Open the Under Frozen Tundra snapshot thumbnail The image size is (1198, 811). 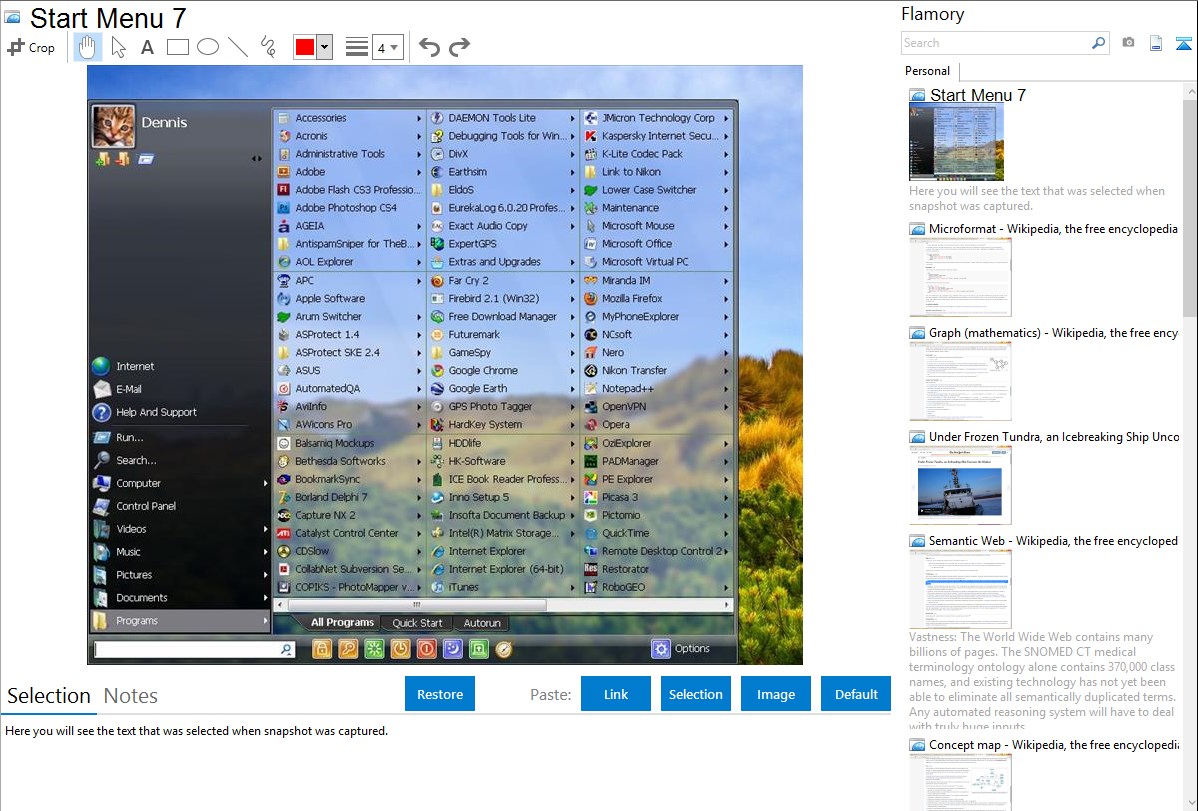(x=960, y=485)
